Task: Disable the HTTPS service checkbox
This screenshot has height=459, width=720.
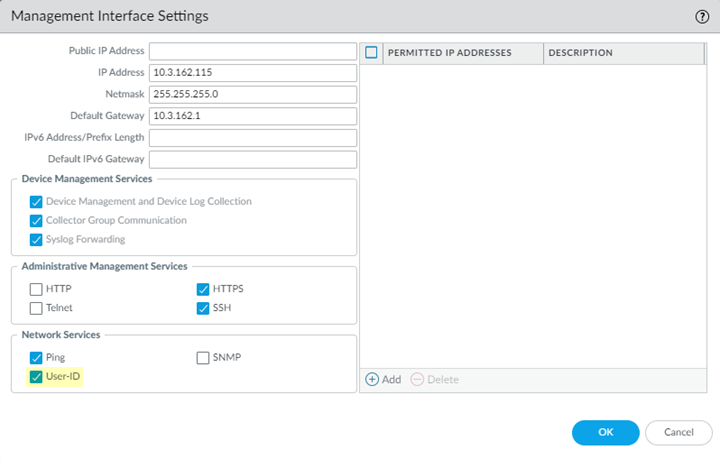Action: [203, 289]
